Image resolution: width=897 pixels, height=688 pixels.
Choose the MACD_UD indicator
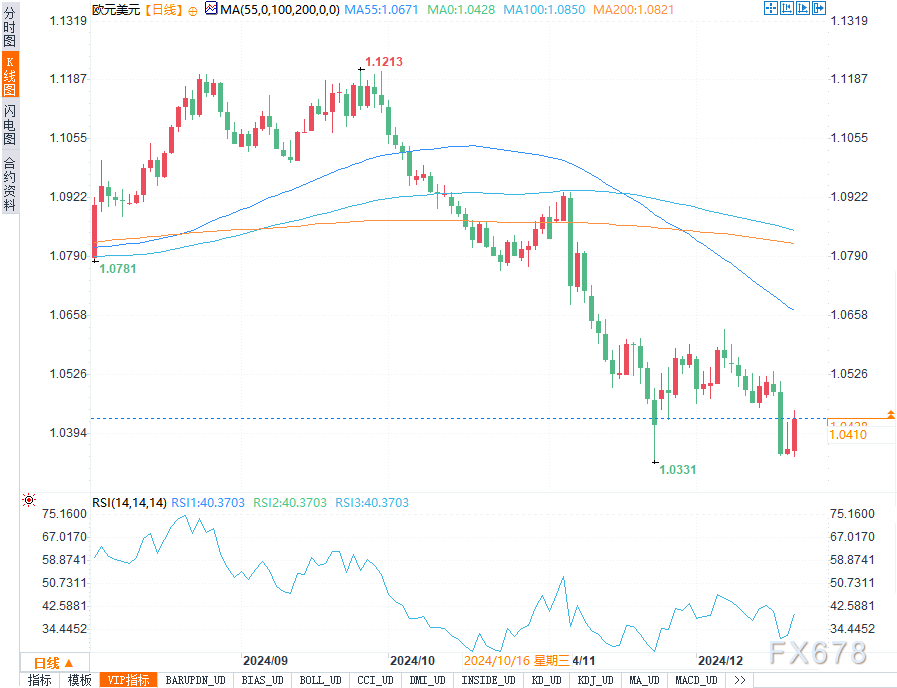tap(696, 680)
